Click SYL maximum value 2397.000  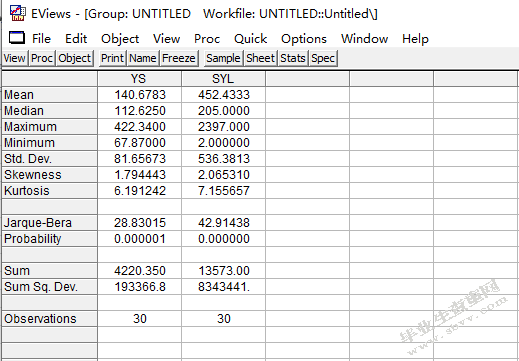[x=224, y=127]
